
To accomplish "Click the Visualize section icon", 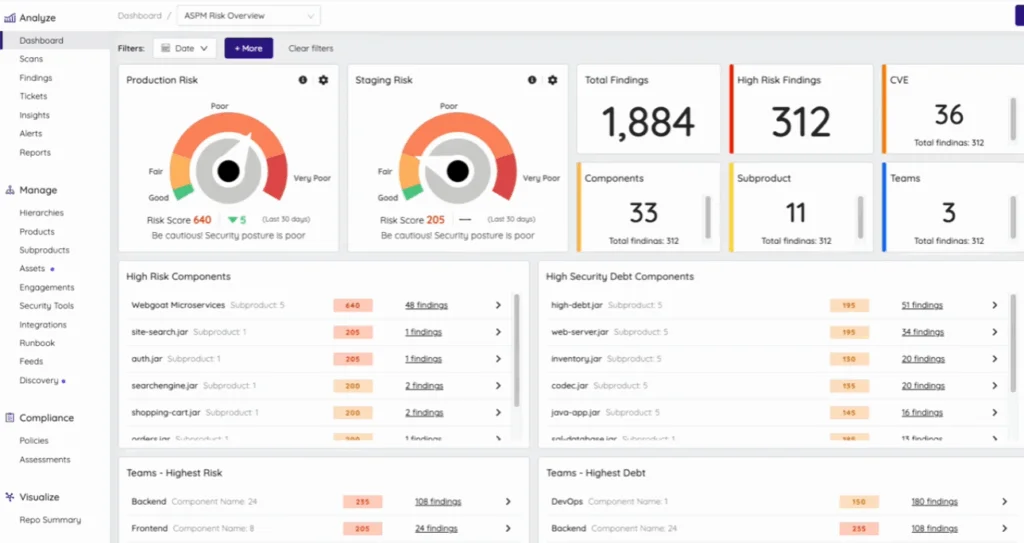I will pyautogui.click(x=10, y=497).
